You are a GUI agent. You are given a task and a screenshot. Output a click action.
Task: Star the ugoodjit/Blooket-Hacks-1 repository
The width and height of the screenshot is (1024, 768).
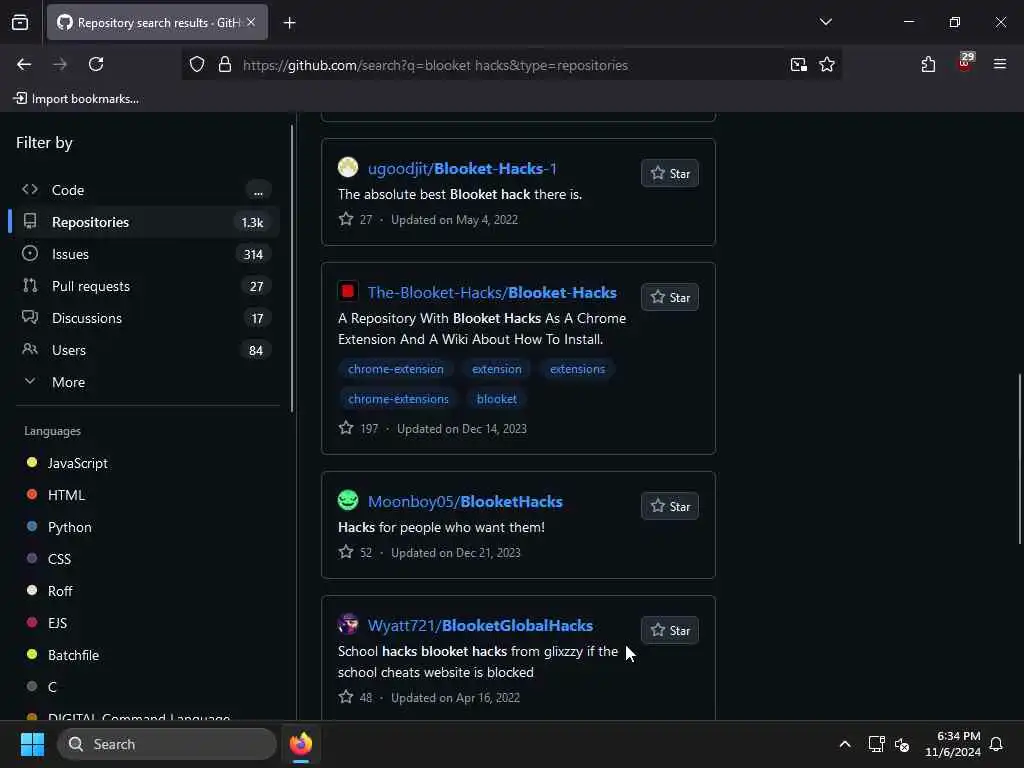tap(669, 174)
